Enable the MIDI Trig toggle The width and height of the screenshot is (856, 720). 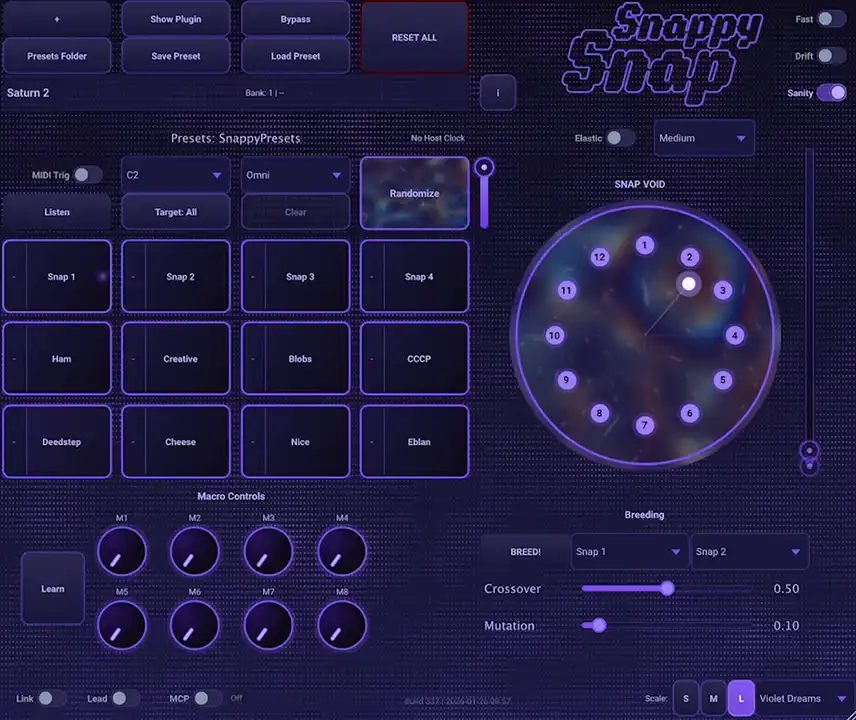point(87,175)
